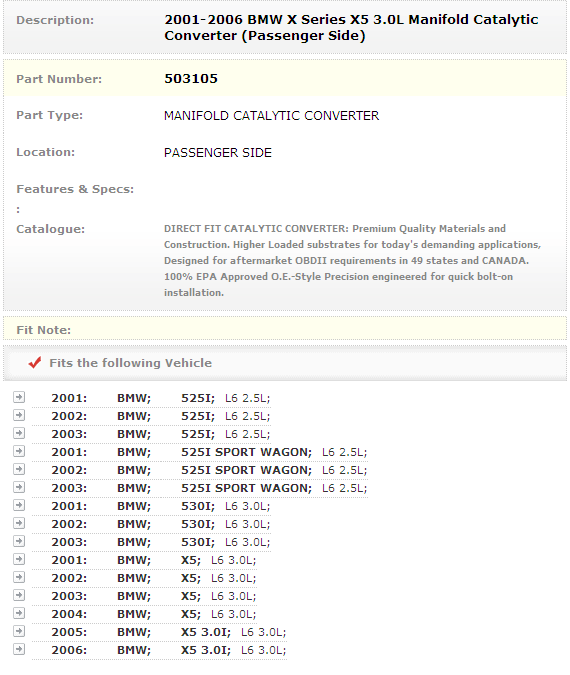Click arrow icon beside 2001 BMW X5

[x=19, y=559]
